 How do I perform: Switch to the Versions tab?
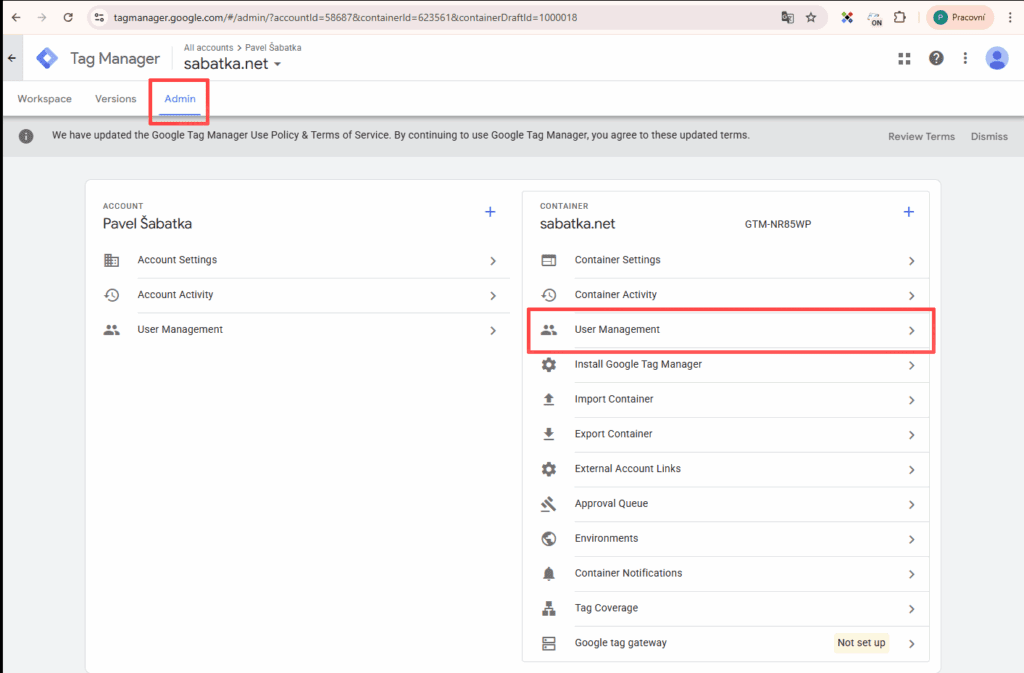tap(116, 99)
